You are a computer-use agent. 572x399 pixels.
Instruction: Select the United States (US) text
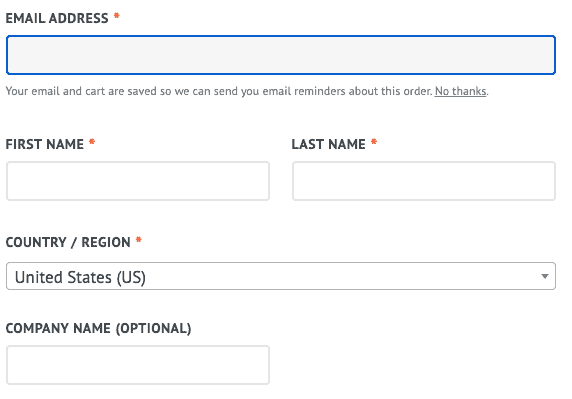pos(80,277)
